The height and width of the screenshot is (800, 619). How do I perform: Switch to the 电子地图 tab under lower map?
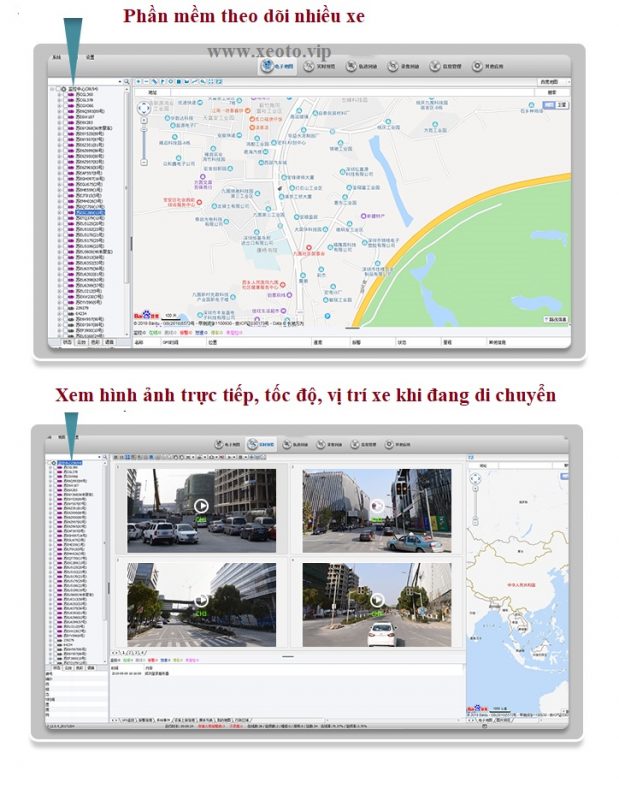486,720
